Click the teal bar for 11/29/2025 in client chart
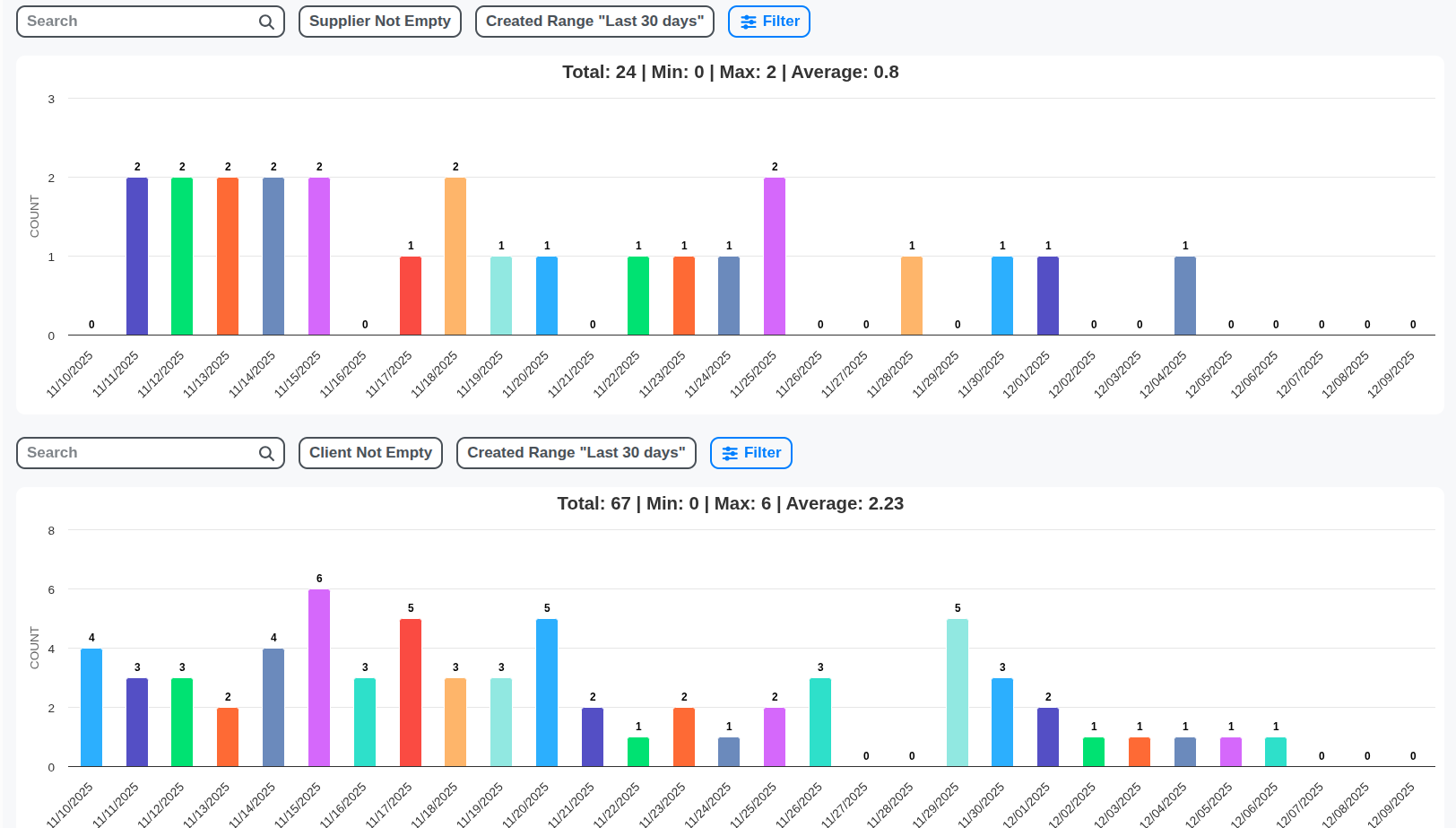This screenshot has width=1456, height=828. (x=957, y=691)
